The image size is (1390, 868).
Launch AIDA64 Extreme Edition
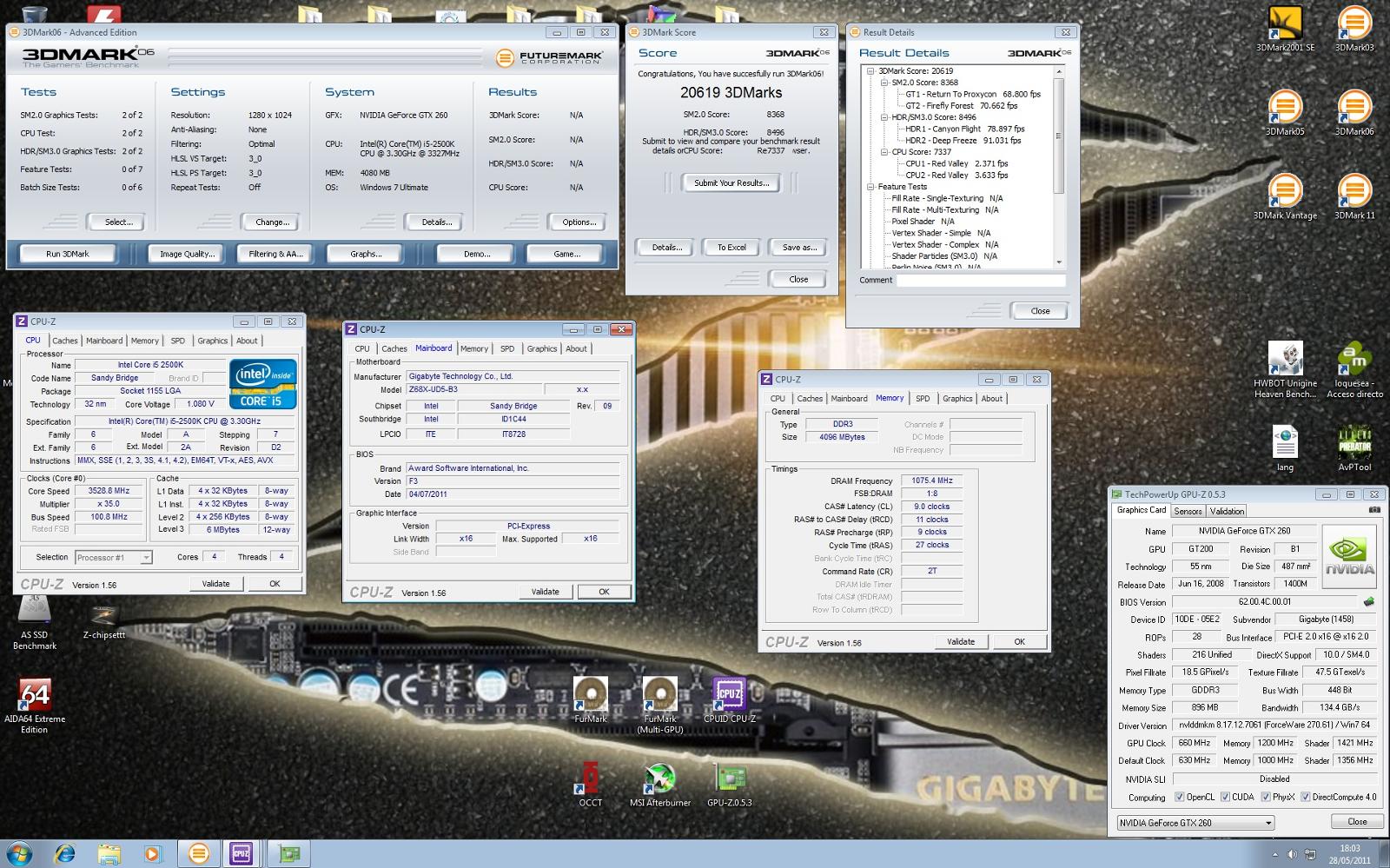pos(35,706)
